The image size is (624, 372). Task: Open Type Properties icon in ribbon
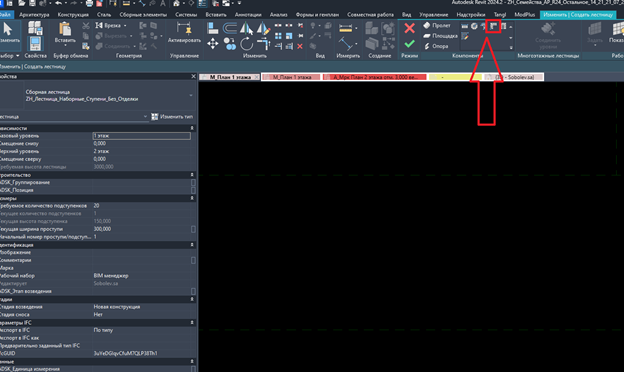click(35, 28)
